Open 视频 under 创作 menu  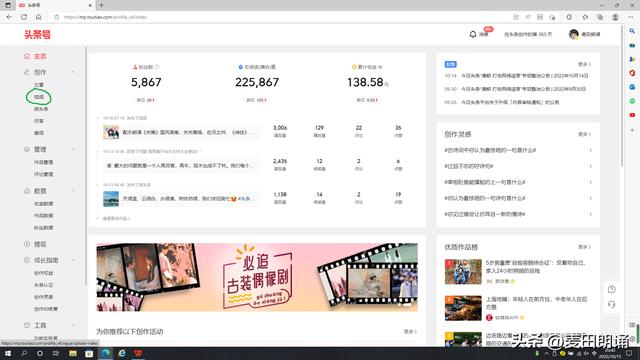pyautogui.click(x=39, y=97)
